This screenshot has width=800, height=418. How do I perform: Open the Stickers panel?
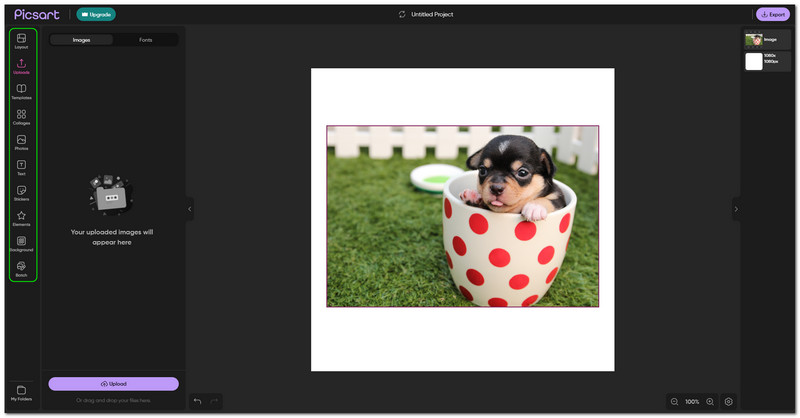[21, 192]
